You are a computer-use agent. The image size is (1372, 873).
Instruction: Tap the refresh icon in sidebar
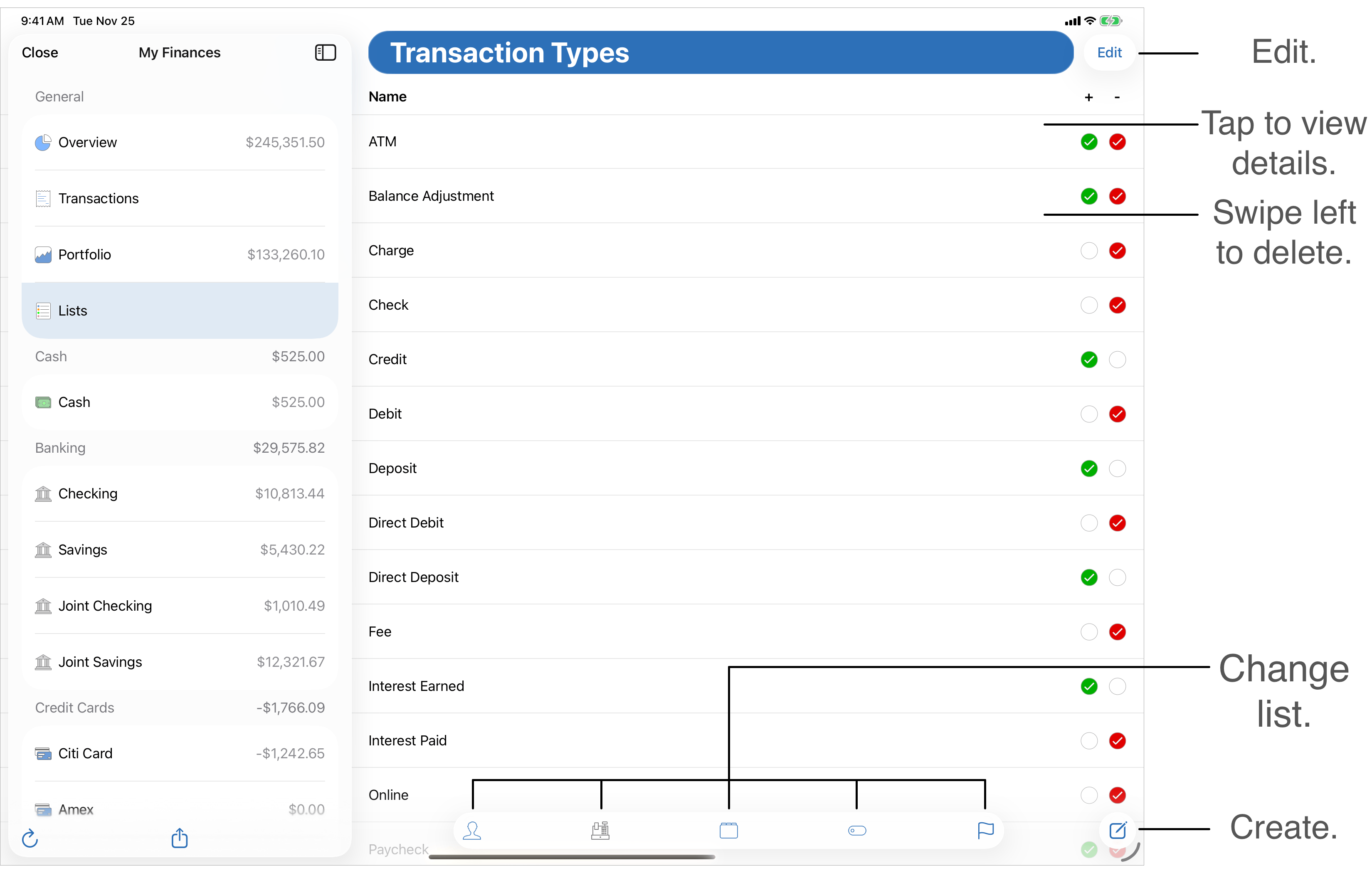tap(30, 838)
